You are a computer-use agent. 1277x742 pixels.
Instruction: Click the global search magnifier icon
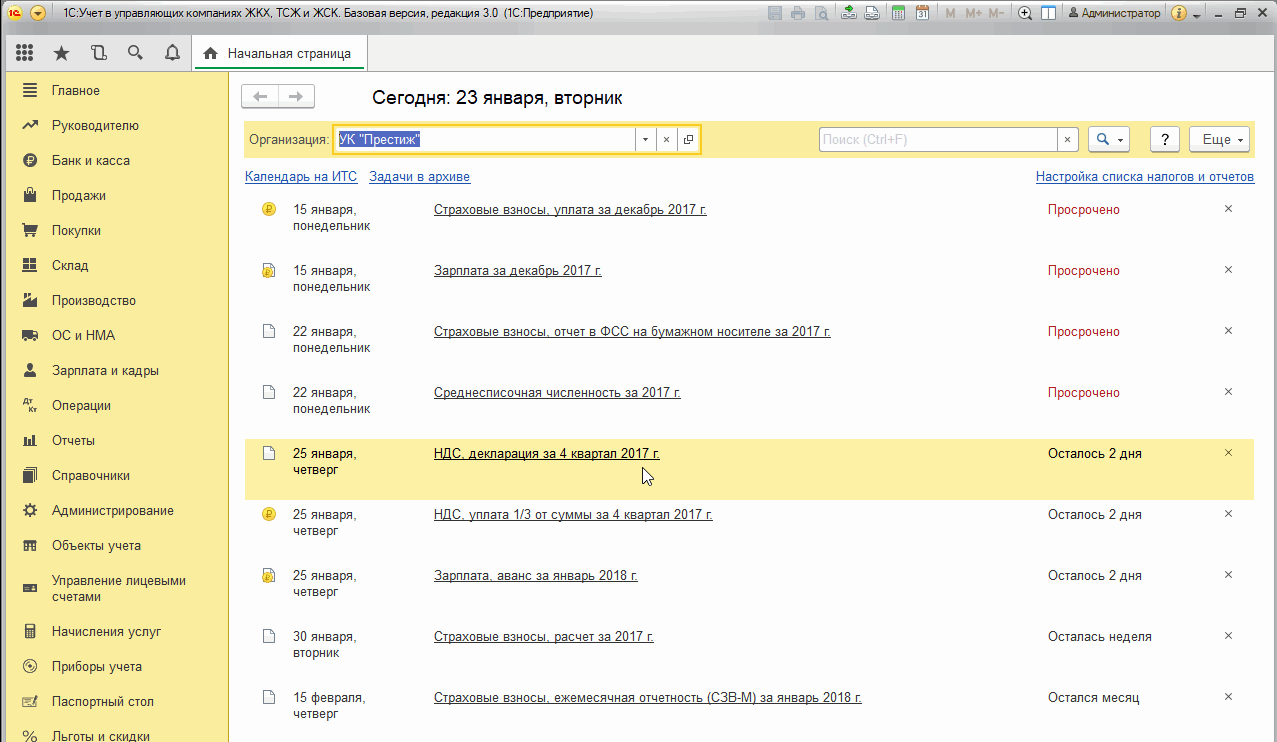135,53
